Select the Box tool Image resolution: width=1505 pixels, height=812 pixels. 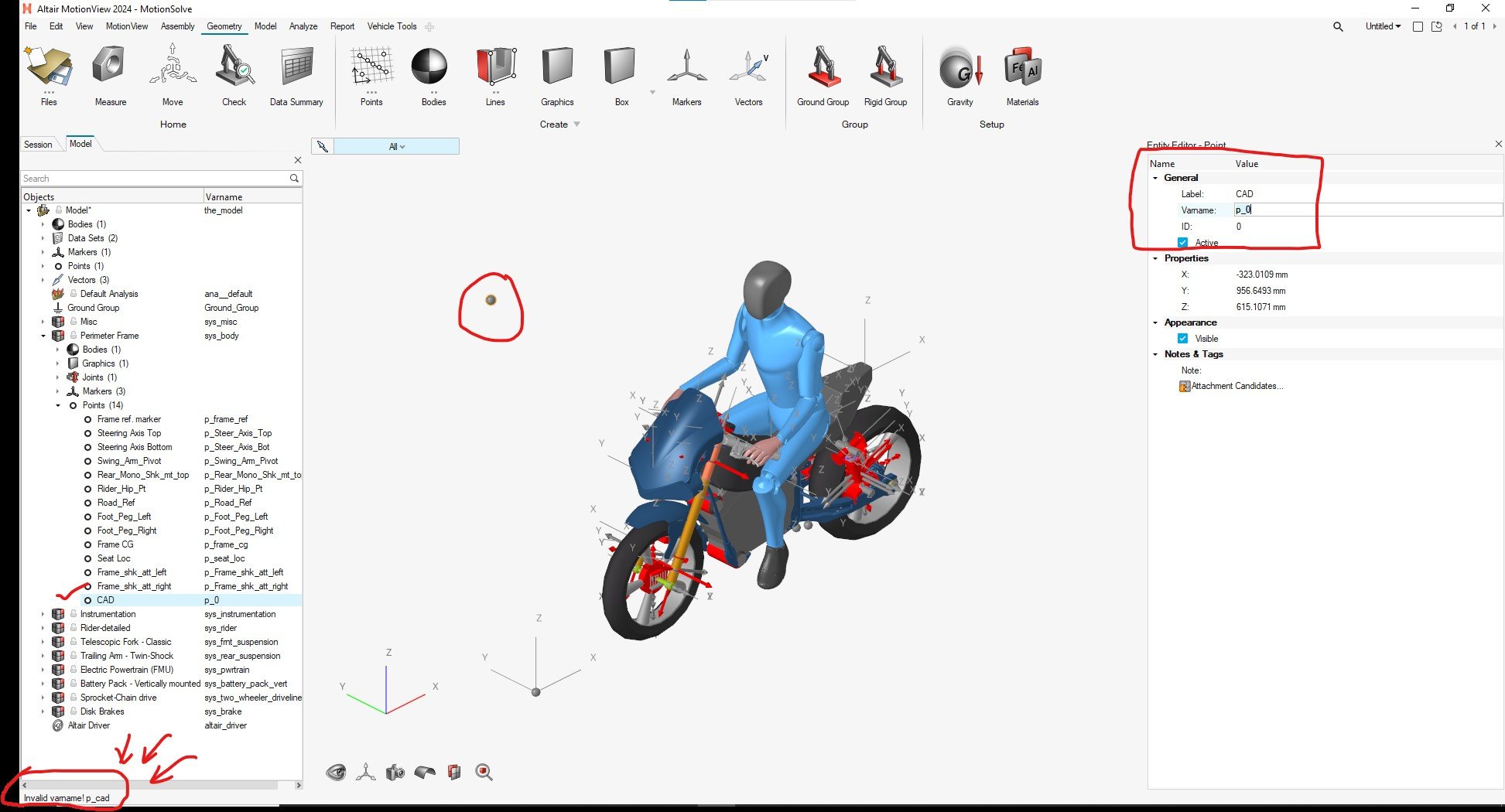point(621,75)
